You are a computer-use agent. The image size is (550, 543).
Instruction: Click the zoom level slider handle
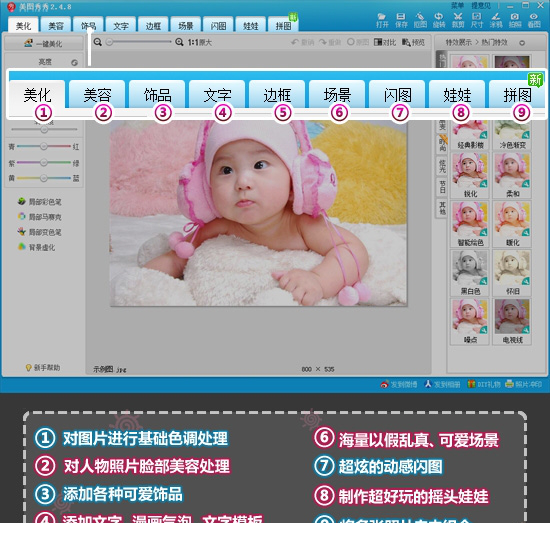pos(110,42)
